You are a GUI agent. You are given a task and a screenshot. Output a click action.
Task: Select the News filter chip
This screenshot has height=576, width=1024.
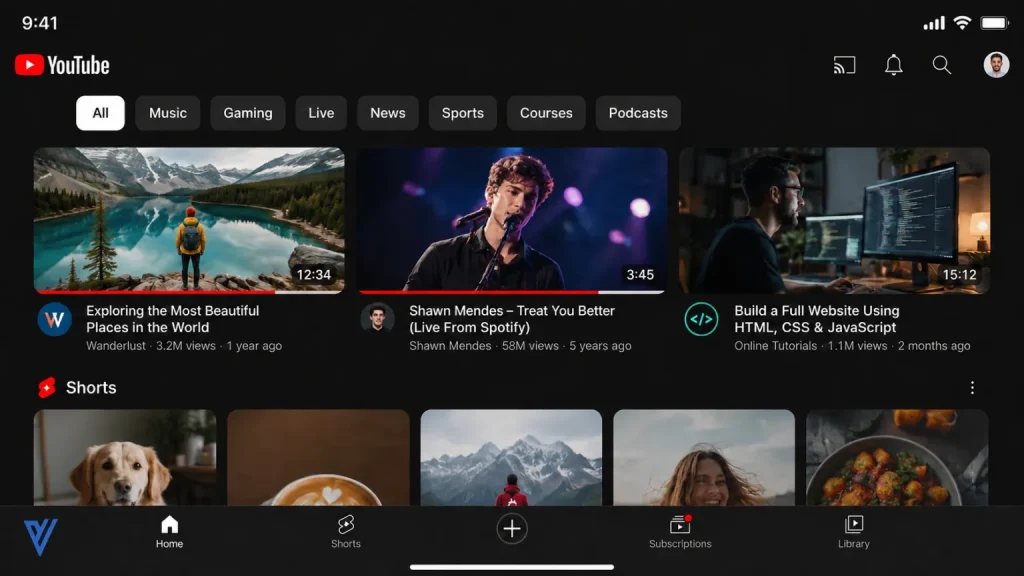coord(388,113)
